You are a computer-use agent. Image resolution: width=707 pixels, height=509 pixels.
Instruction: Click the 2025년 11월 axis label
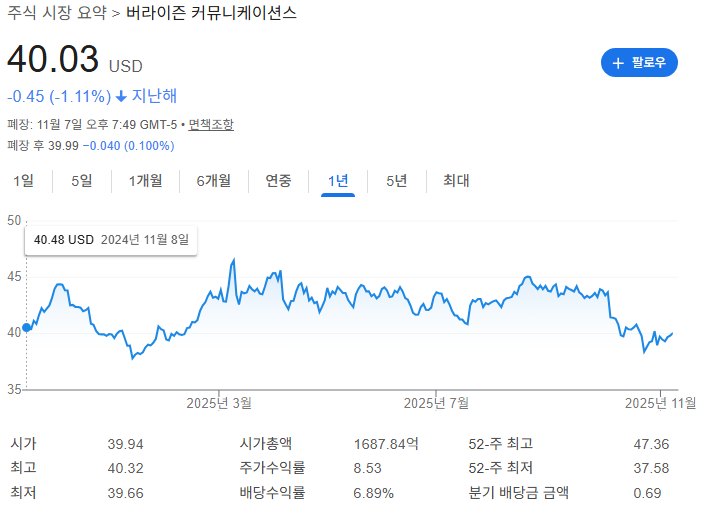pos(661,403)
